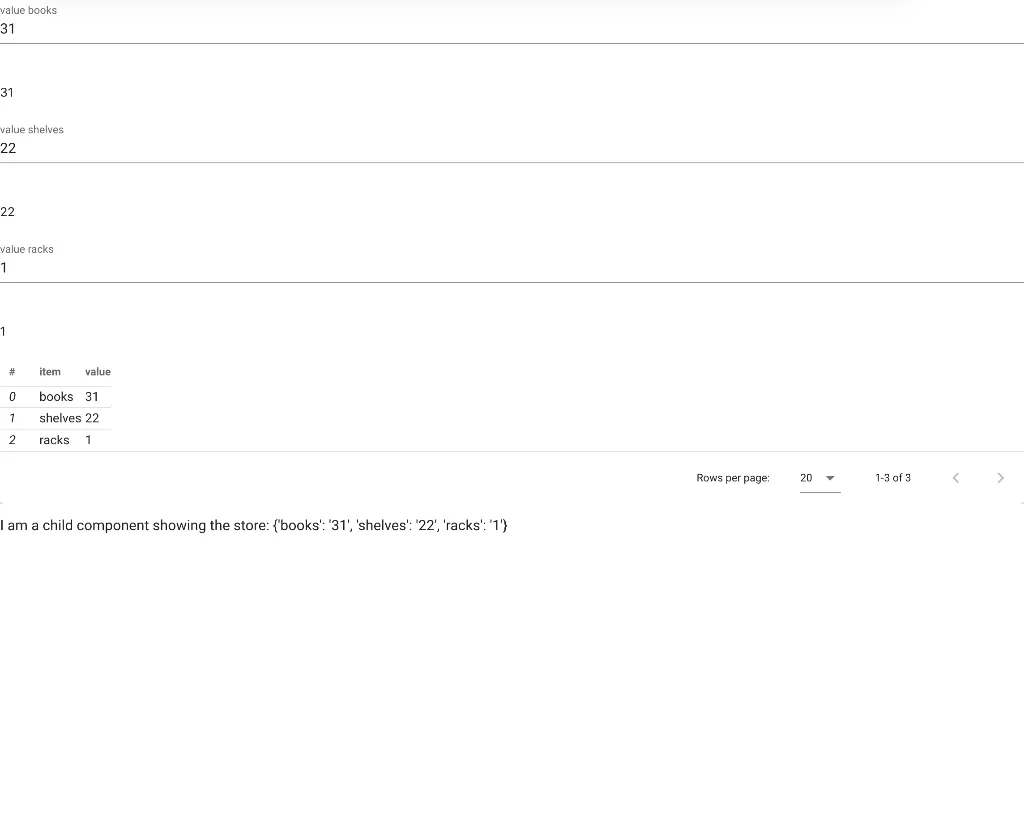Open the rows per page dropdown arrow
Screen dimensions: 1024x819
tap(830, 478)
